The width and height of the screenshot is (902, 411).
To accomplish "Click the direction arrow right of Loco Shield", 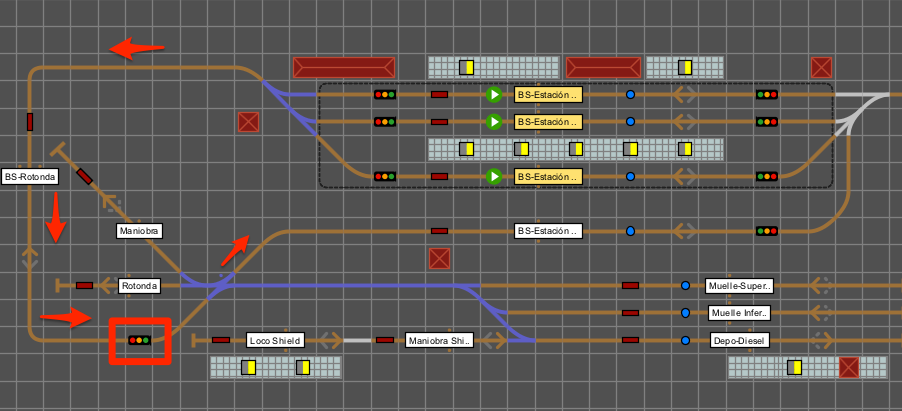I will click(330, 340).
